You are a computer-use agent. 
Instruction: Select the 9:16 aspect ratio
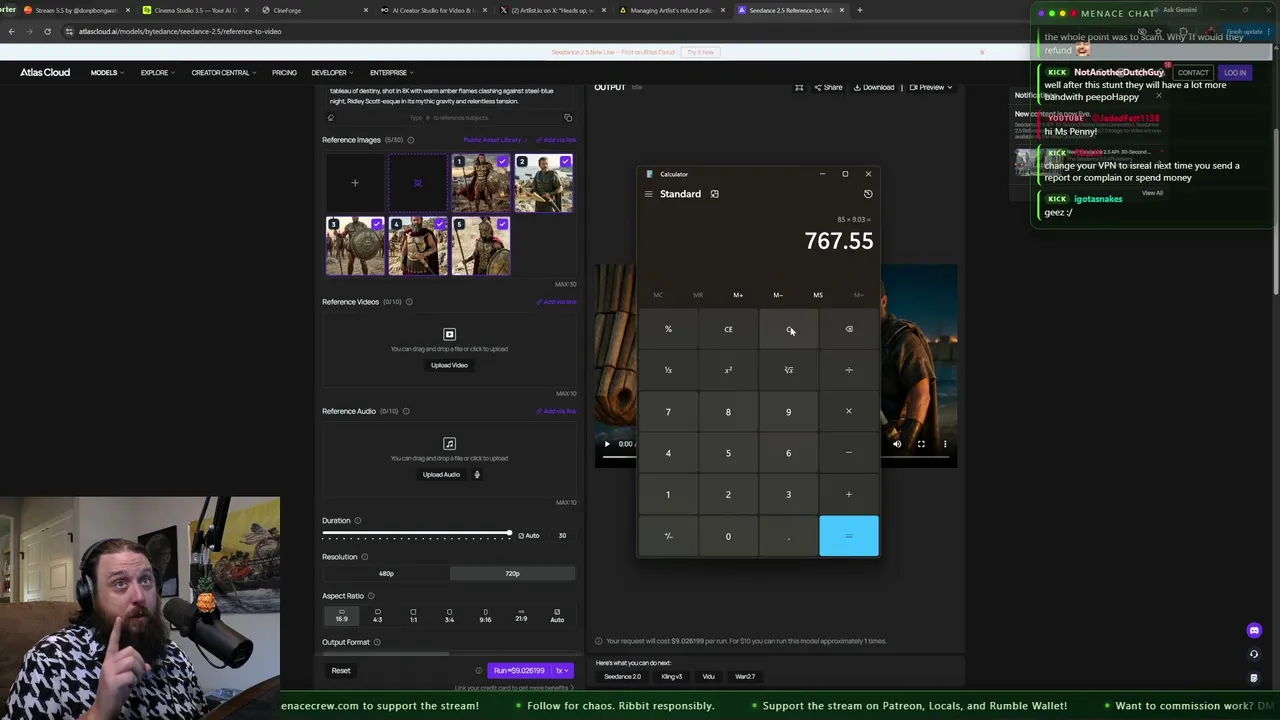(x=485, y=616)
